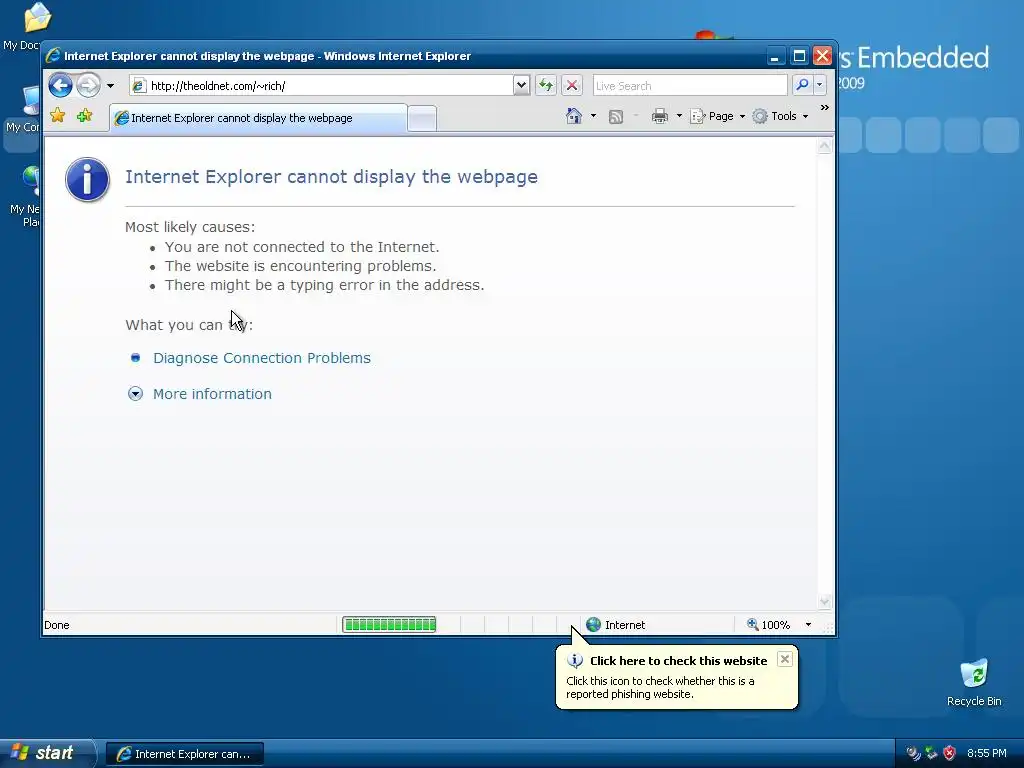Click the Refresh page icon
This screenshot has width=1024, height=768.
pyautogui.click(x=546, y=86)
